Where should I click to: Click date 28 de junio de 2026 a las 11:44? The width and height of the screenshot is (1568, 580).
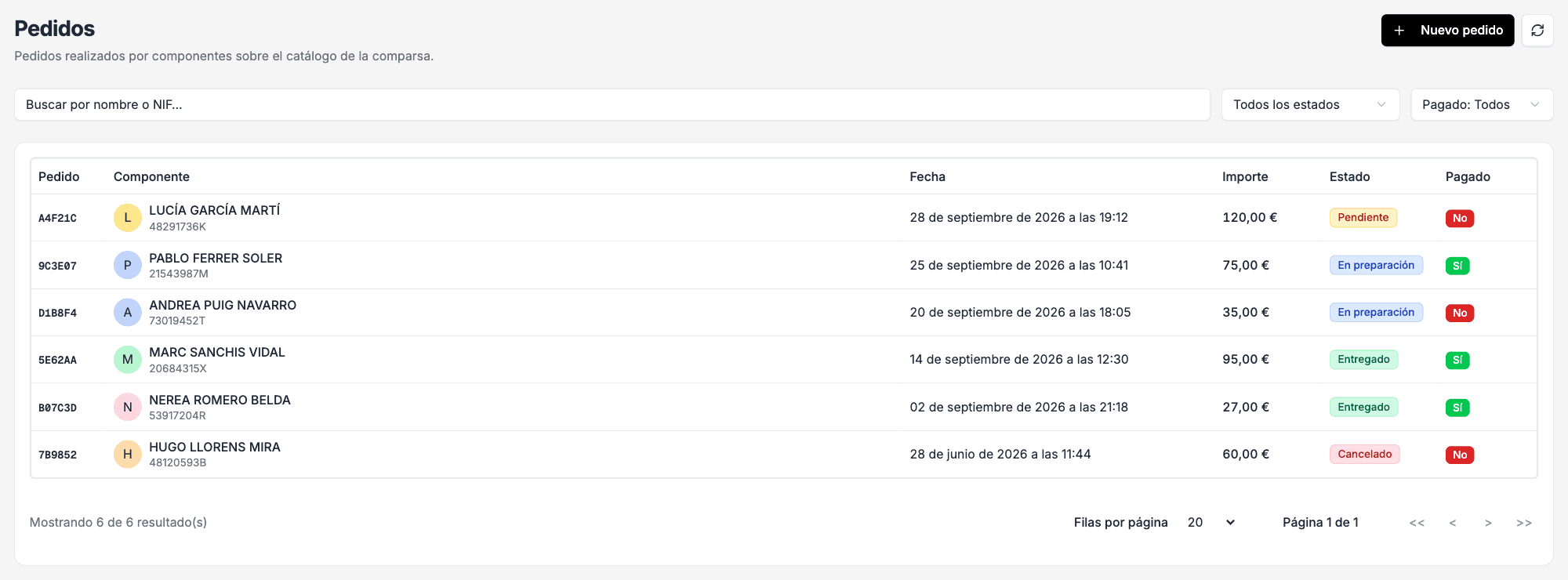pos(1000,455)
